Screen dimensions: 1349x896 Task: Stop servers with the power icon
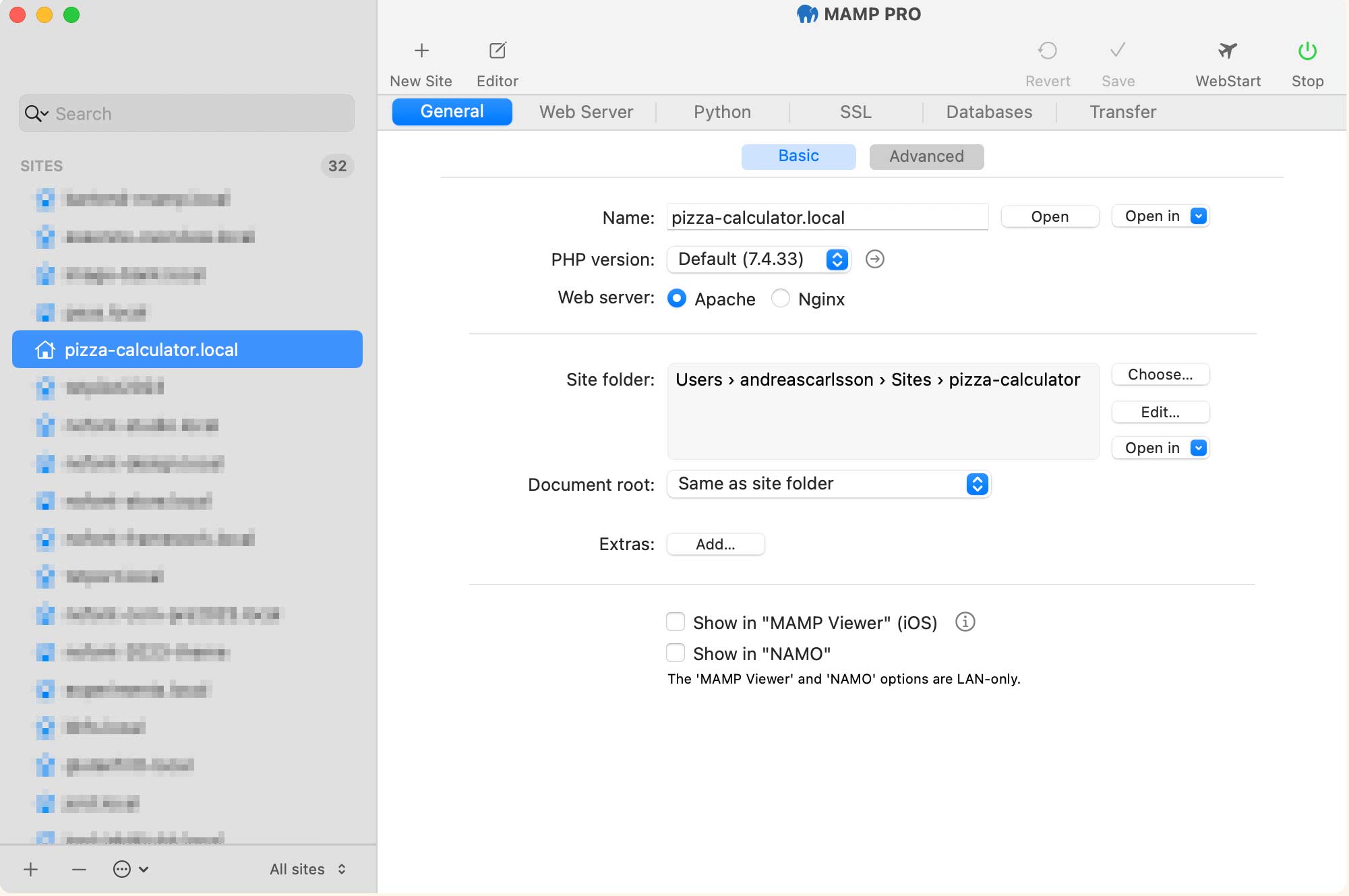tap(1307, 51)
